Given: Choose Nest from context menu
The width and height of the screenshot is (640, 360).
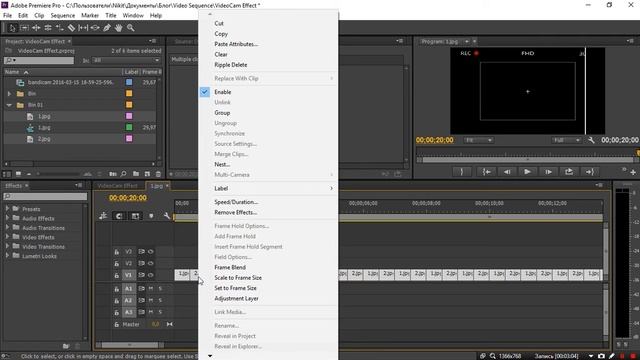Looking at the screenshot, I should click(222, 164).
